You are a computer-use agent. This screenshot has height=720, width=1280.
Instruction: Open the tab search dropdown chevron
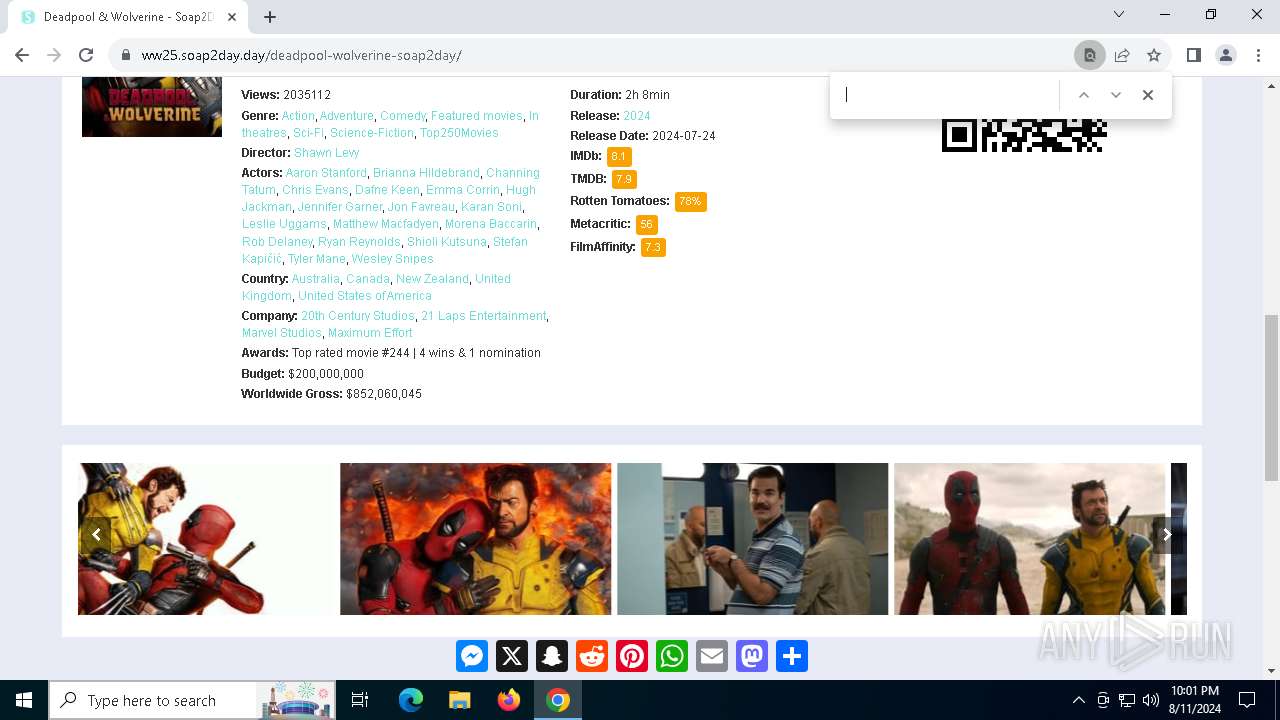1119,14
